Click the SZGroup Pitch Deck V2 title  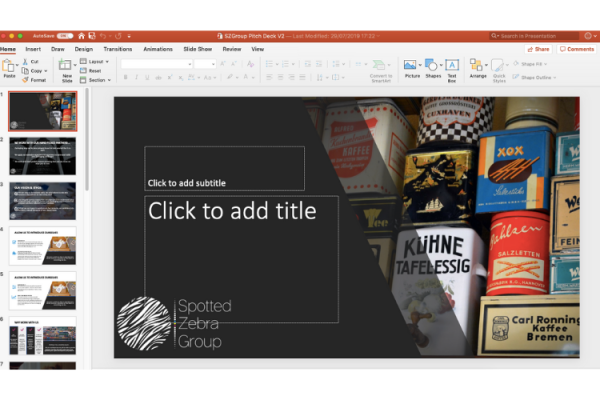(x=254, y=36)
